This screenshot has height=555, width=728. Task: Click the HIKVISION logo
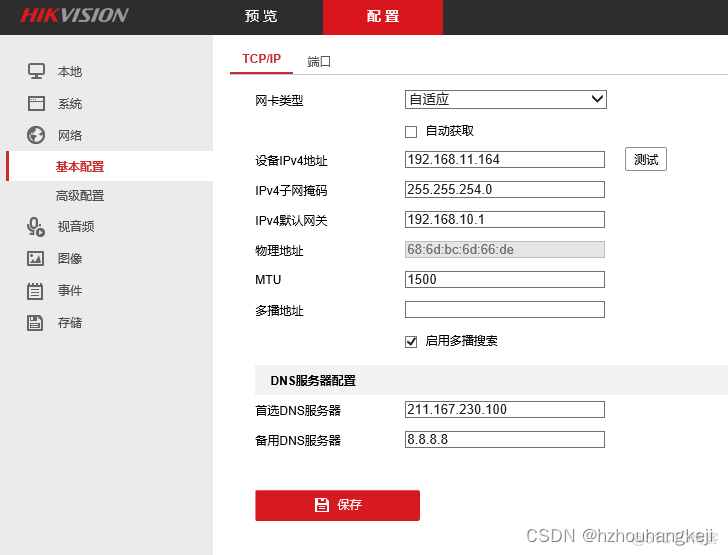pyautogui.click(x=74, y=15)
